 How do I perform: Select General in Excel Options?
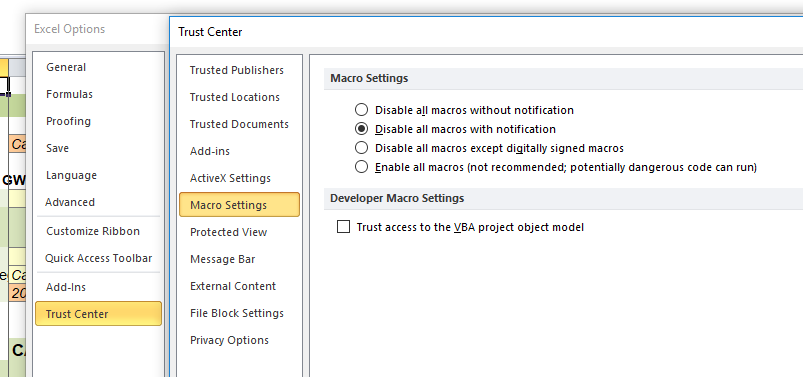pyautogui.click(x=66, y=67)
